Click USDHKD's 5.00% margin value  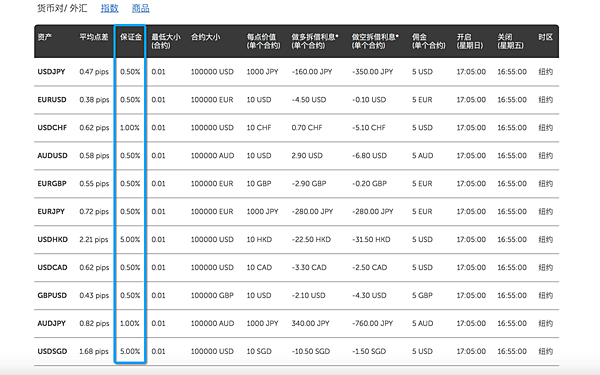pyautogui.click(x=130, y=239)
